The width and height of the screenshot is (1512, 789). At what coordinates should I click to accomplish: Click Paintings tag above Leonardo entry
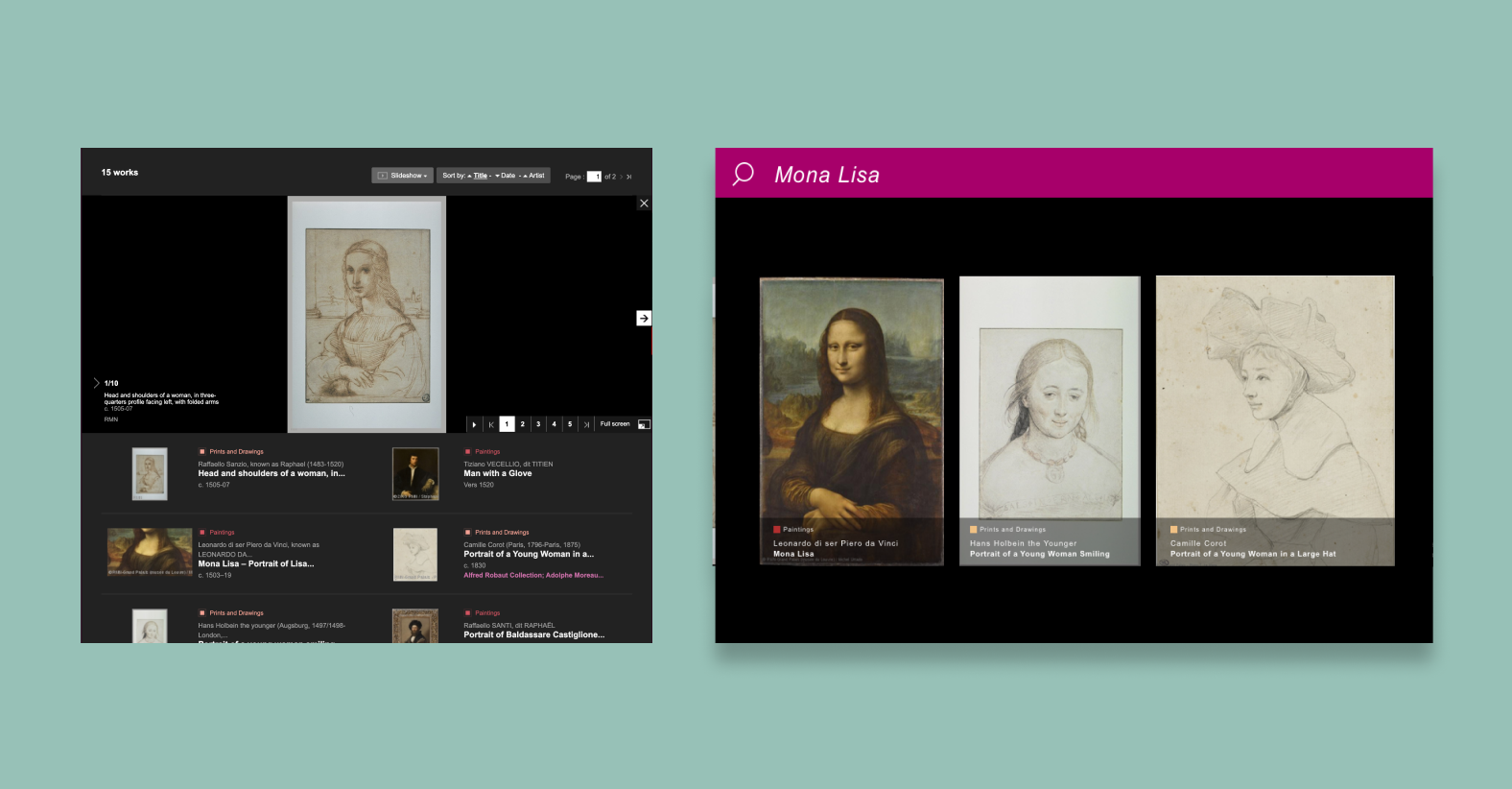point(222,532)
